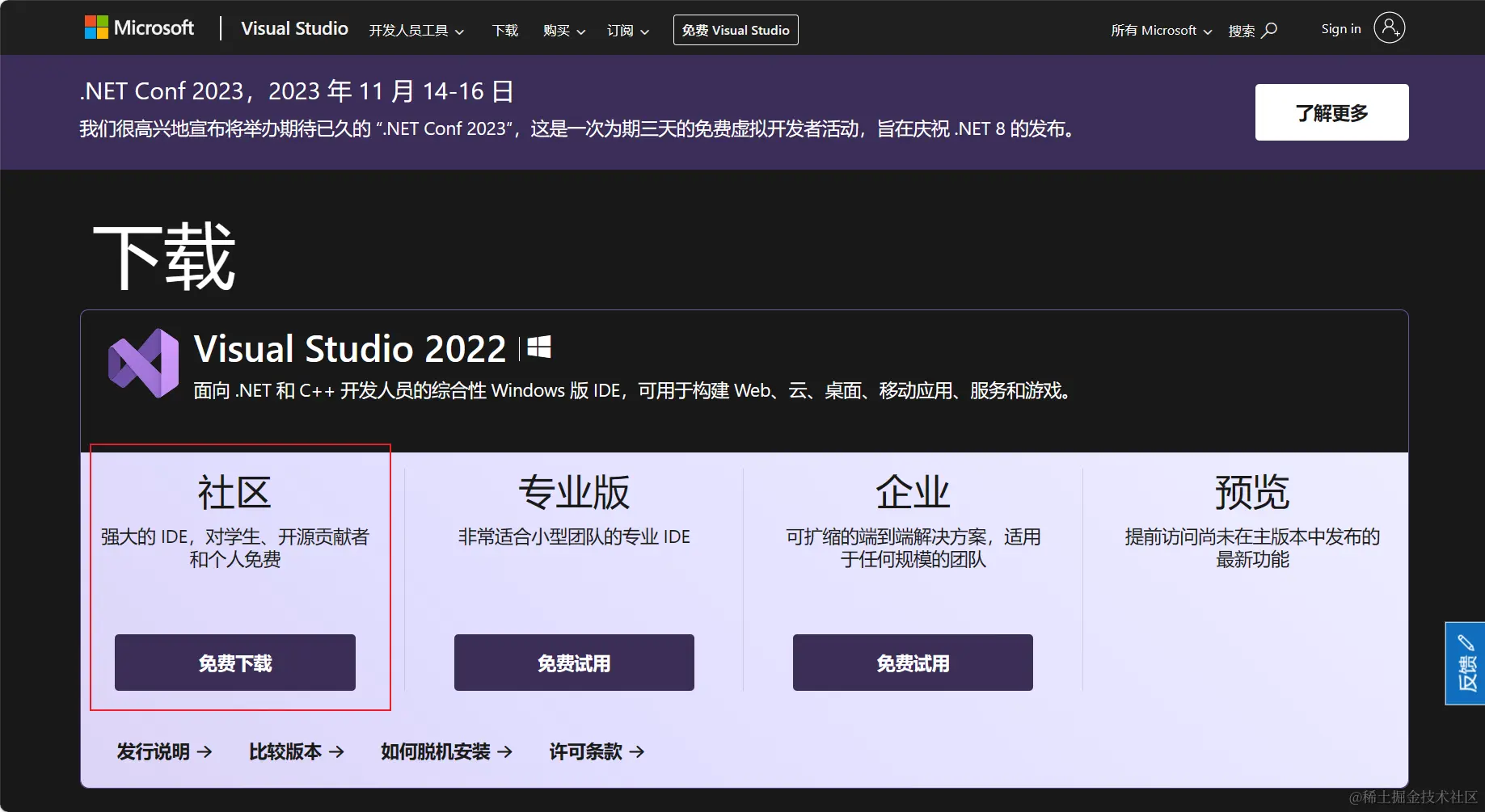Screen dimensions: 1485x812
Task: Click the Visual Studio 2022 purple logo
Action: point(144,363)
